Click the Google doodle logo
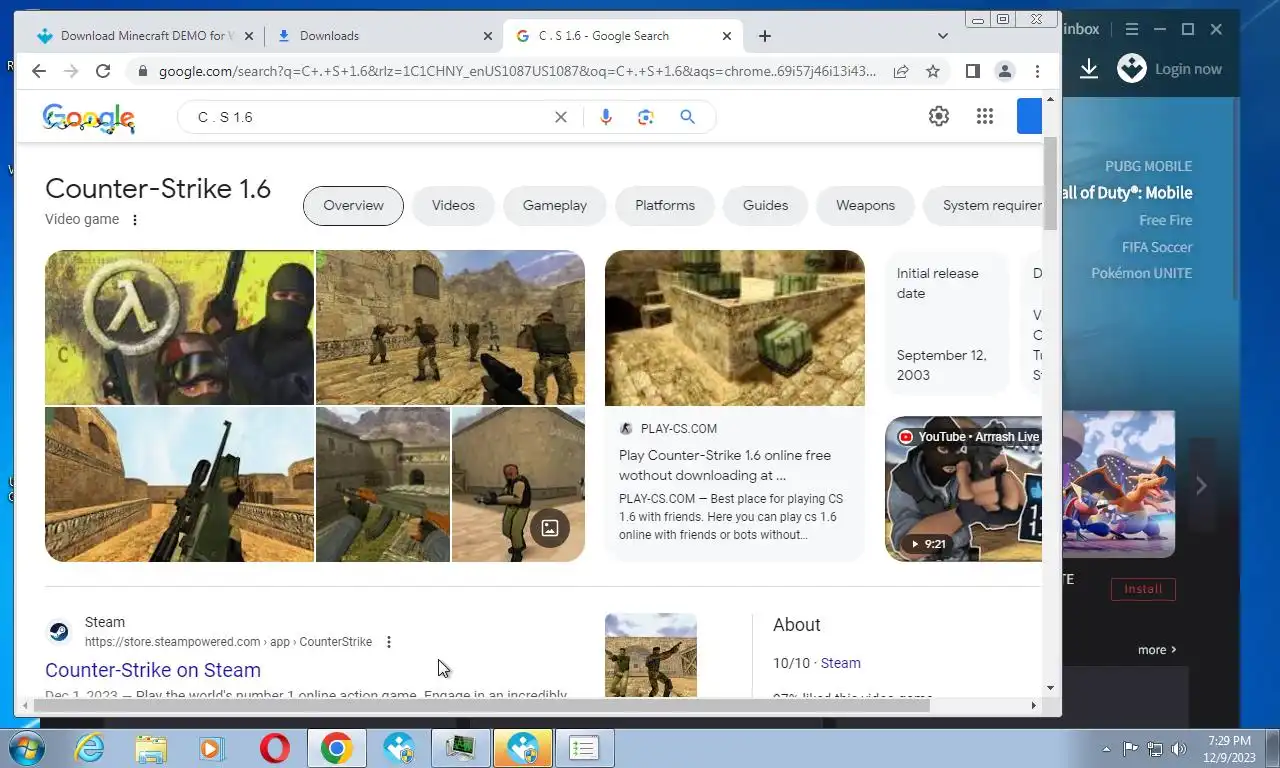 point(89,118)
